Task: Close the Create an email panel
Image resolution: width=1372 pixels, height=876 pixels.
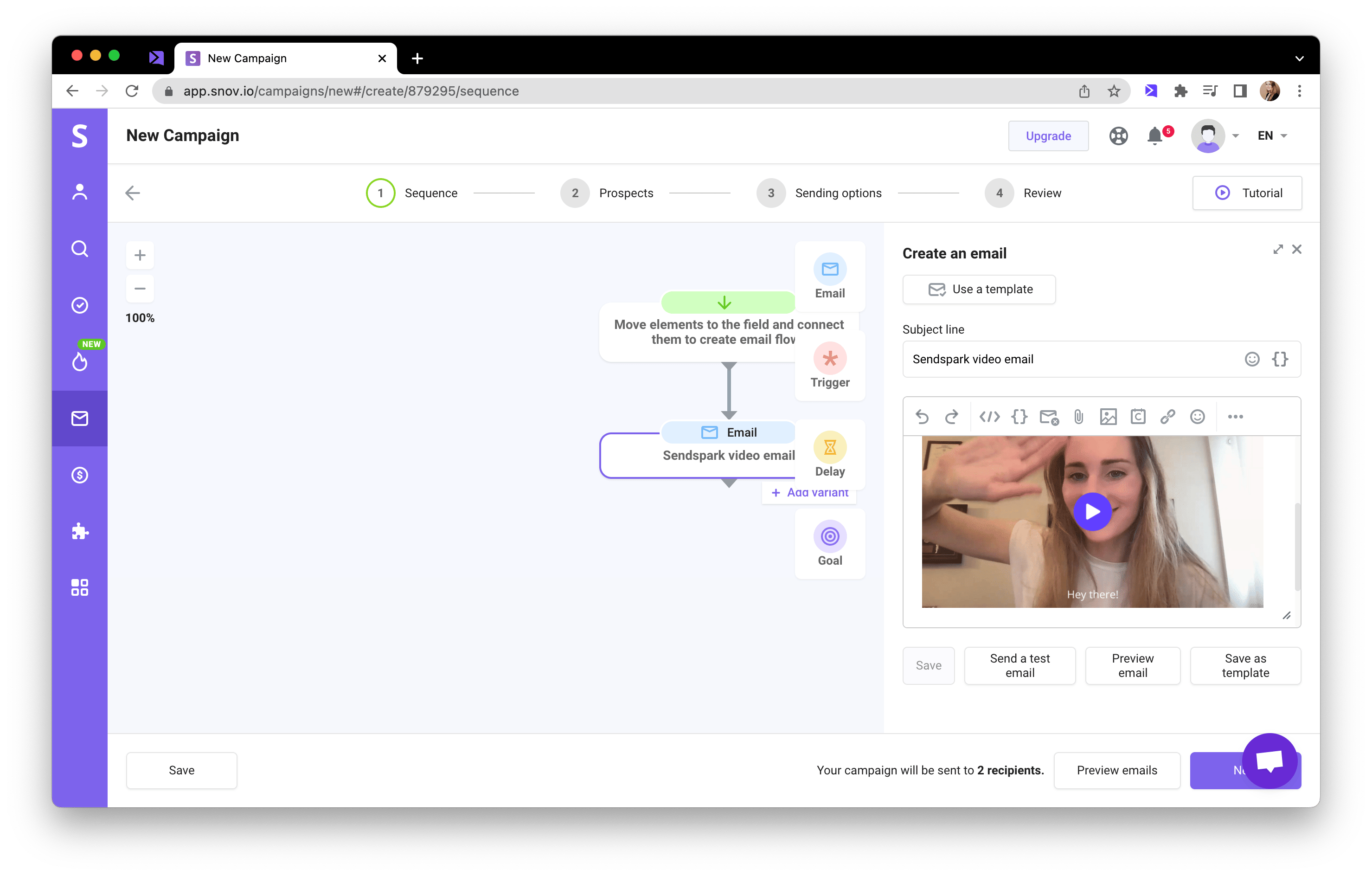Action: click(1297, 249)
